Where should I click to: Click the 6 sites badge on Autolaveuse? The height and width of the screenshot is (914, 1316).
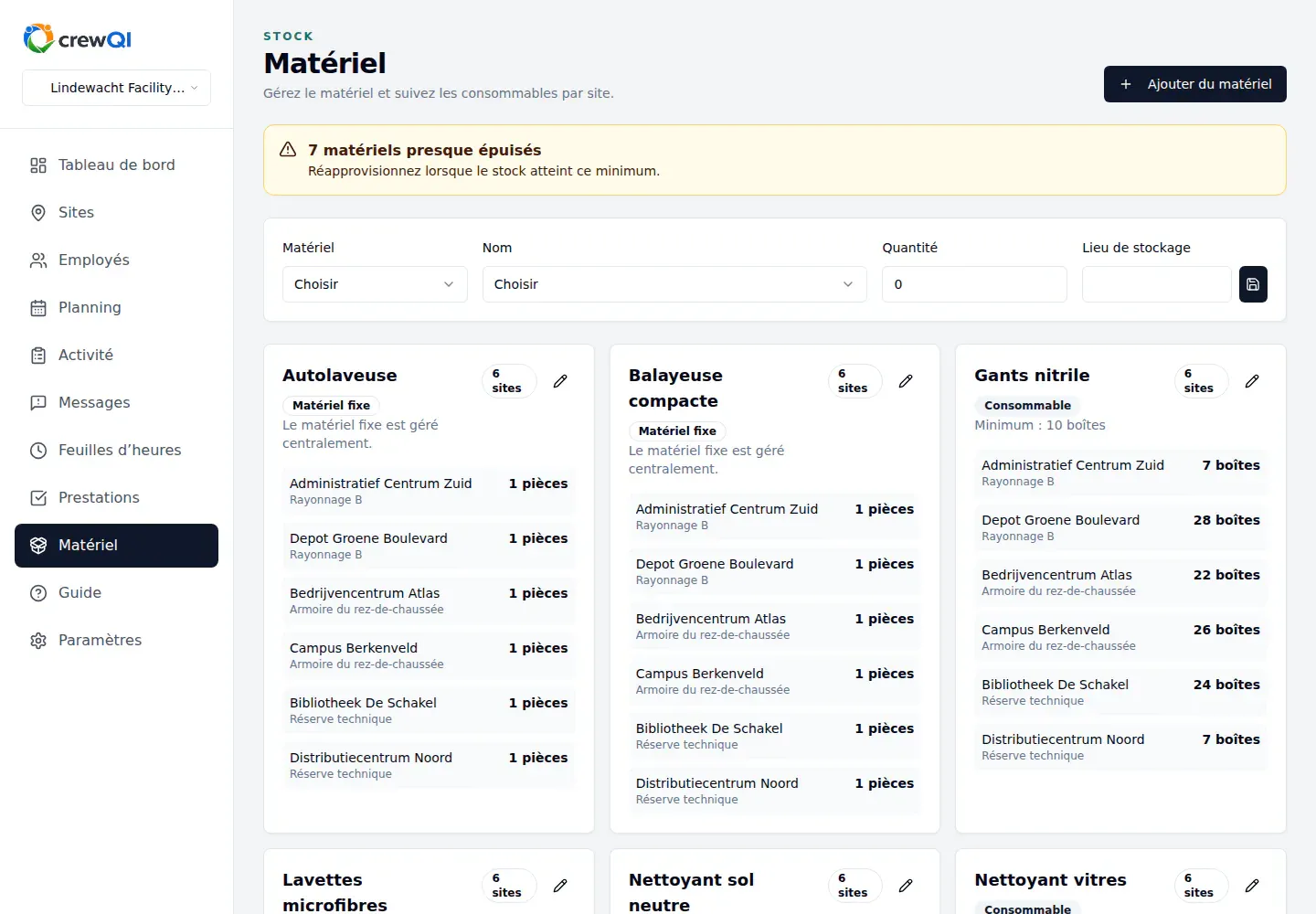(508, 381)
